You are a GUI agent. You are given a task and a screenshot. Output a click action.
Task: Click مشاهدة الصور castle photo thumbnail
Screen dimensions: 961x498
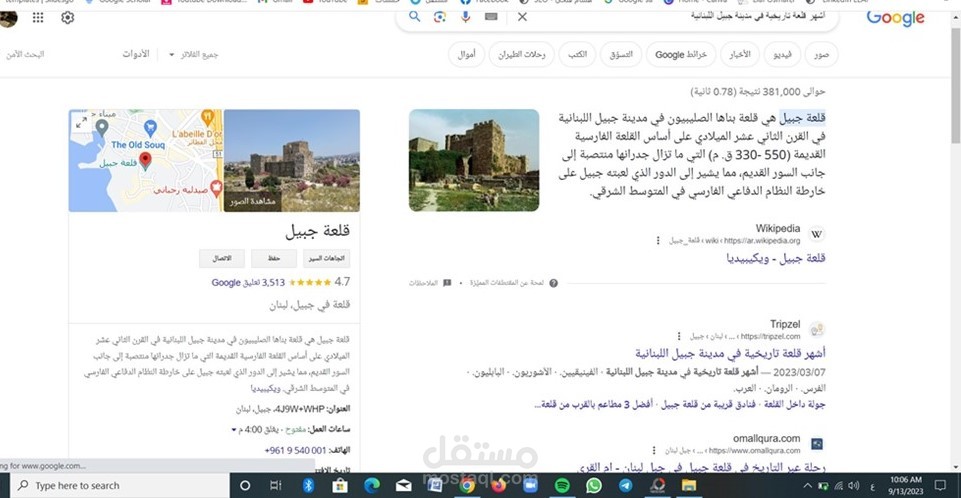(292, 160)
